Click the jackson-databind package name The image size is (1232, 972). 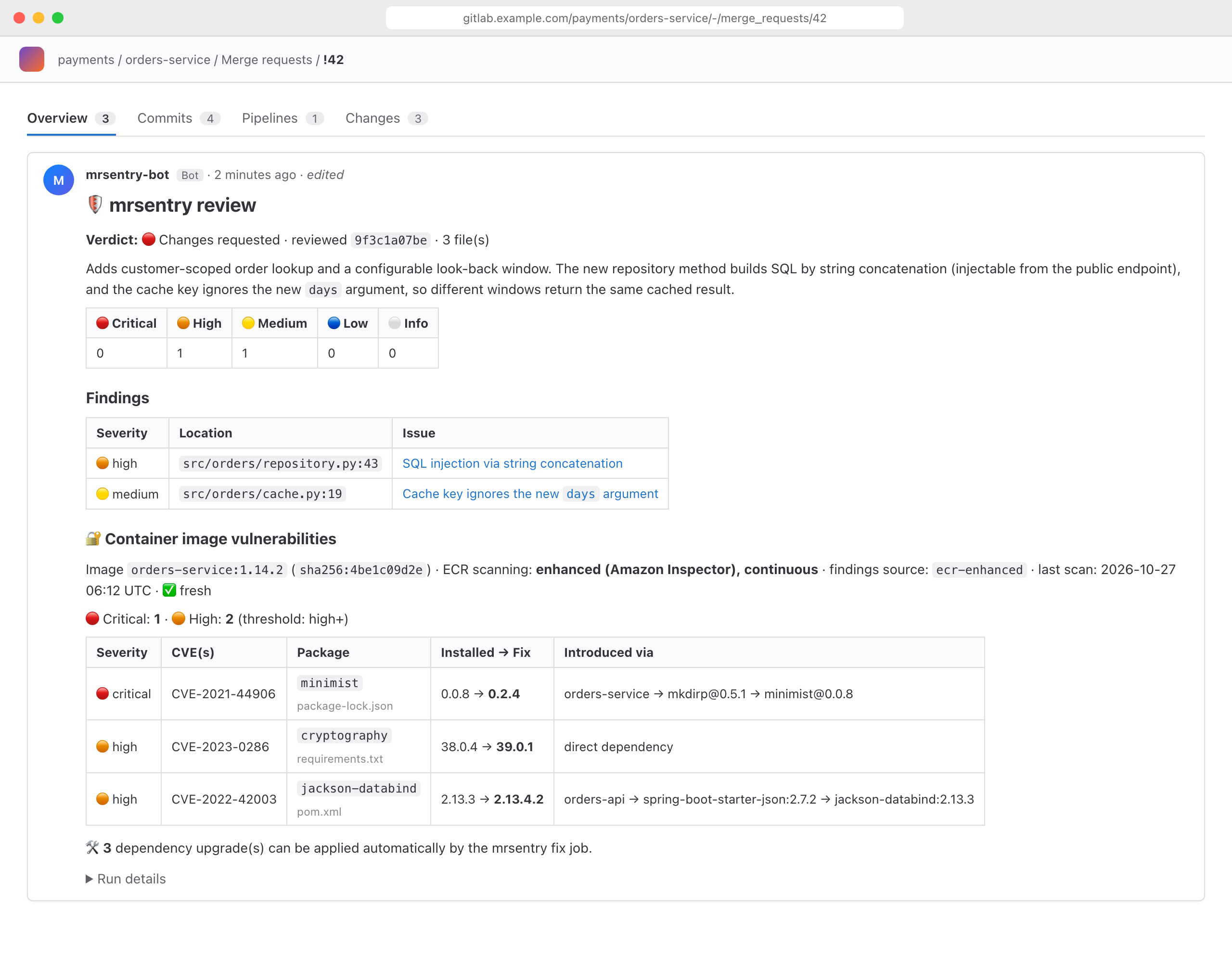click(359, 788)
